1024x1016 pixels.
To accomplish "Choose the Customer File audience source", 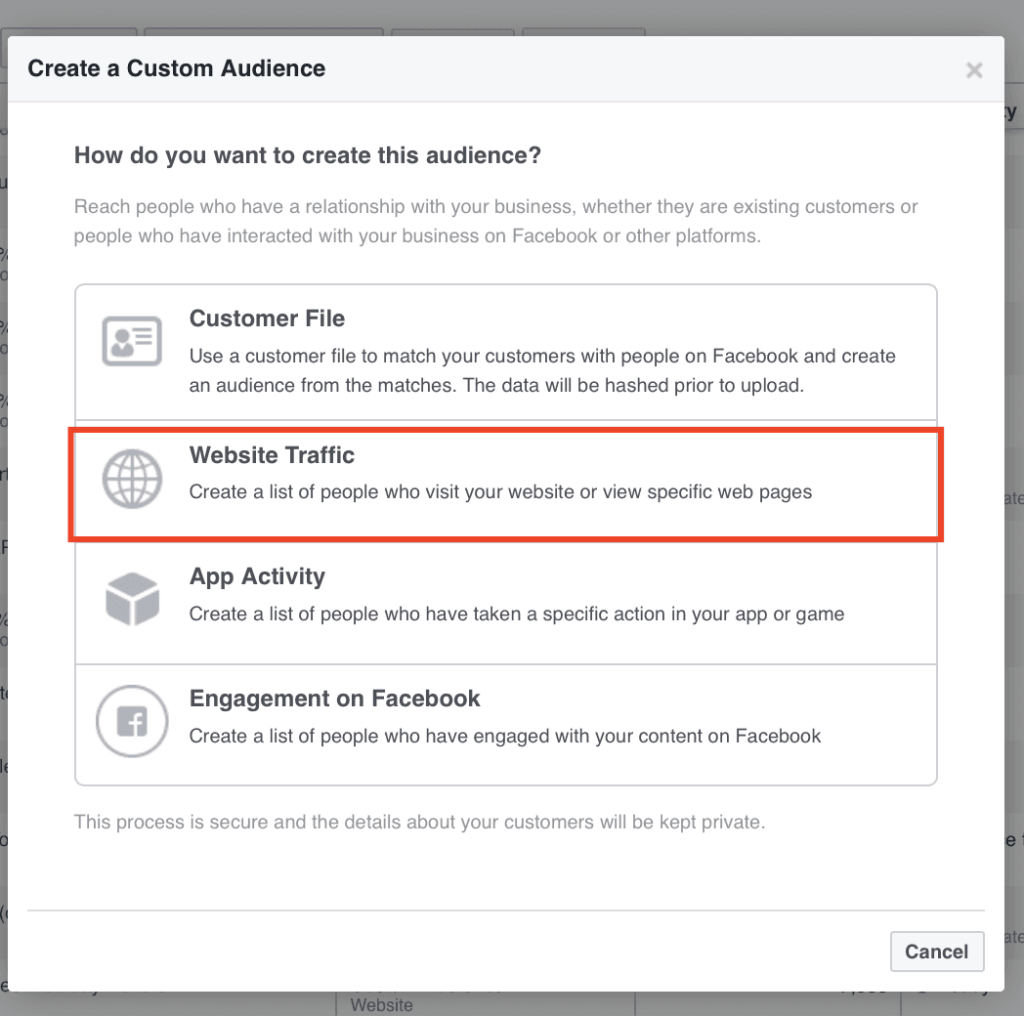I will tap(506, 350).
